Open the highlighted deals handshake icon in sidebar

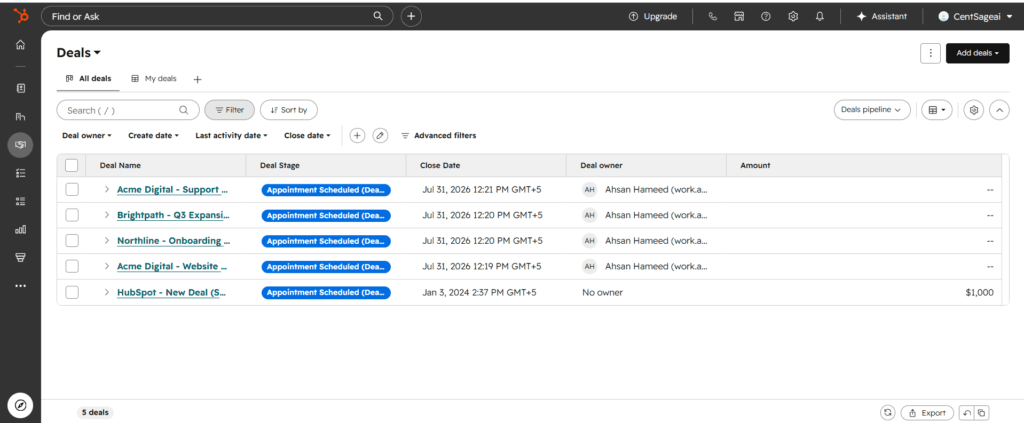(x=20, y=144)
